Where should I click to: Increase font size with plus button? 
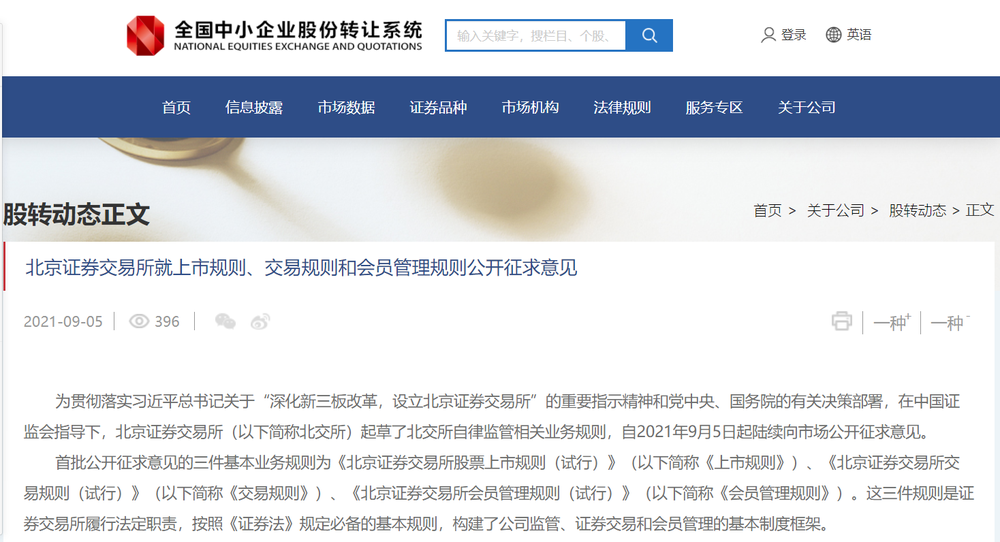[x=891, y=322]
